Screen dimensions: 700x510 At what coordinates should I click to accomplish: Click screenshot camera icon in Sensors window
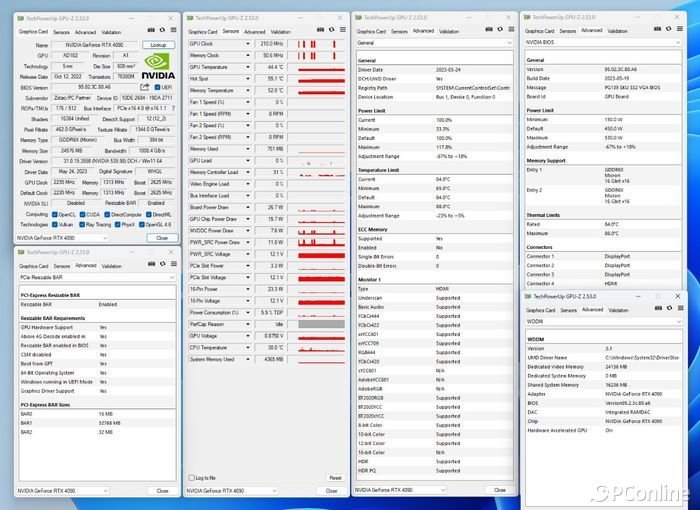(321, 29)
